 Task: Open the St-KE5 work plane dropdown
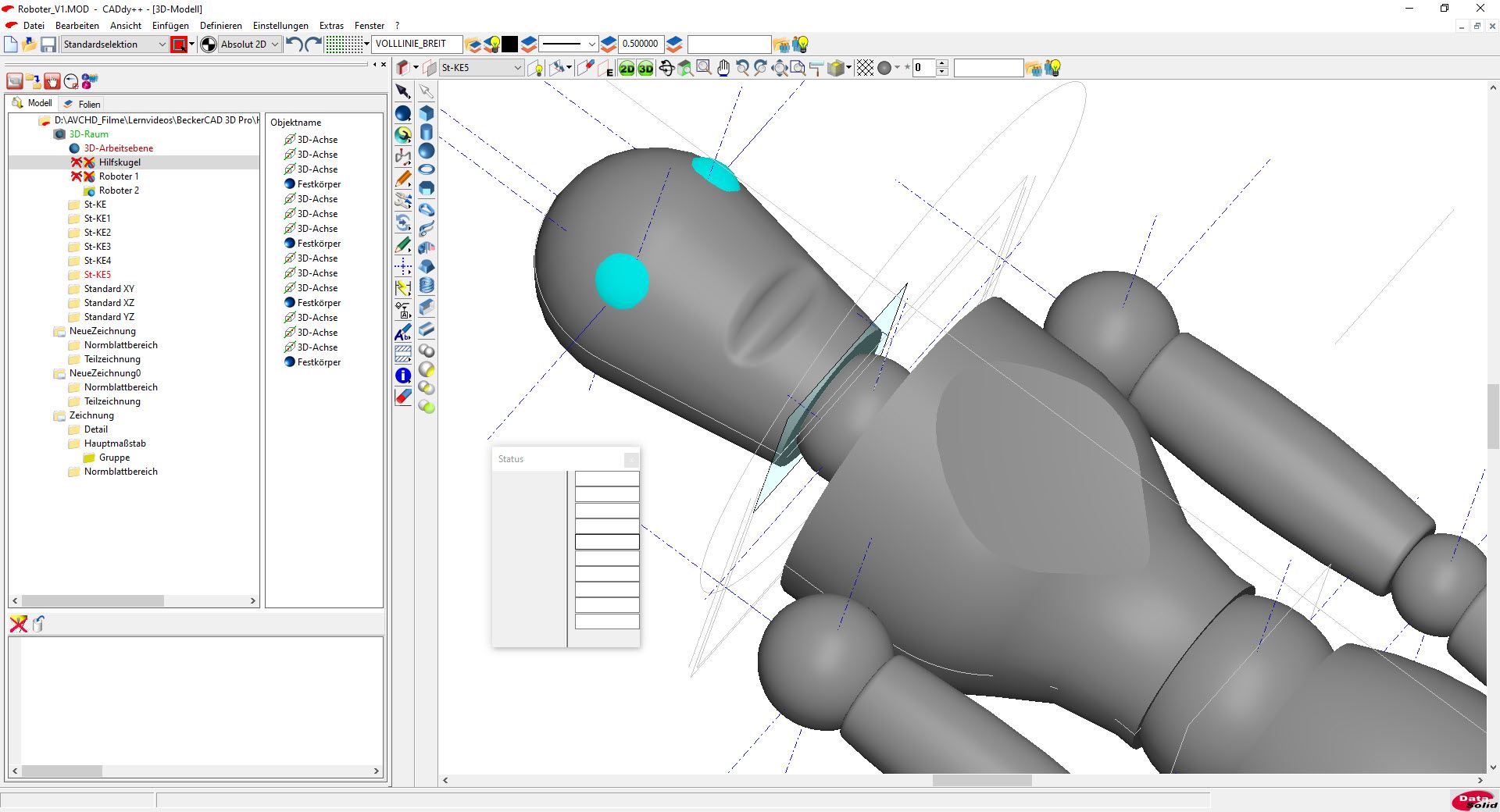517,69
